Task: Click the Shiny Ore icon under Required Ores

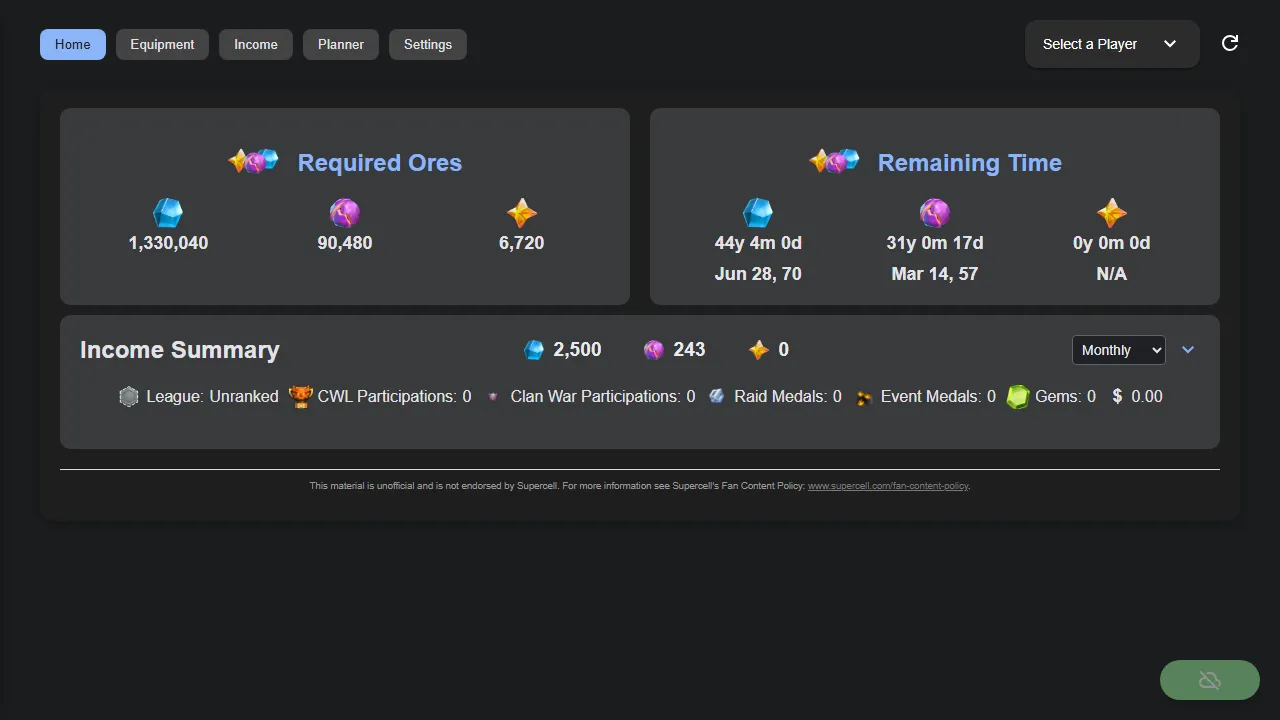Action: [168, 211]
